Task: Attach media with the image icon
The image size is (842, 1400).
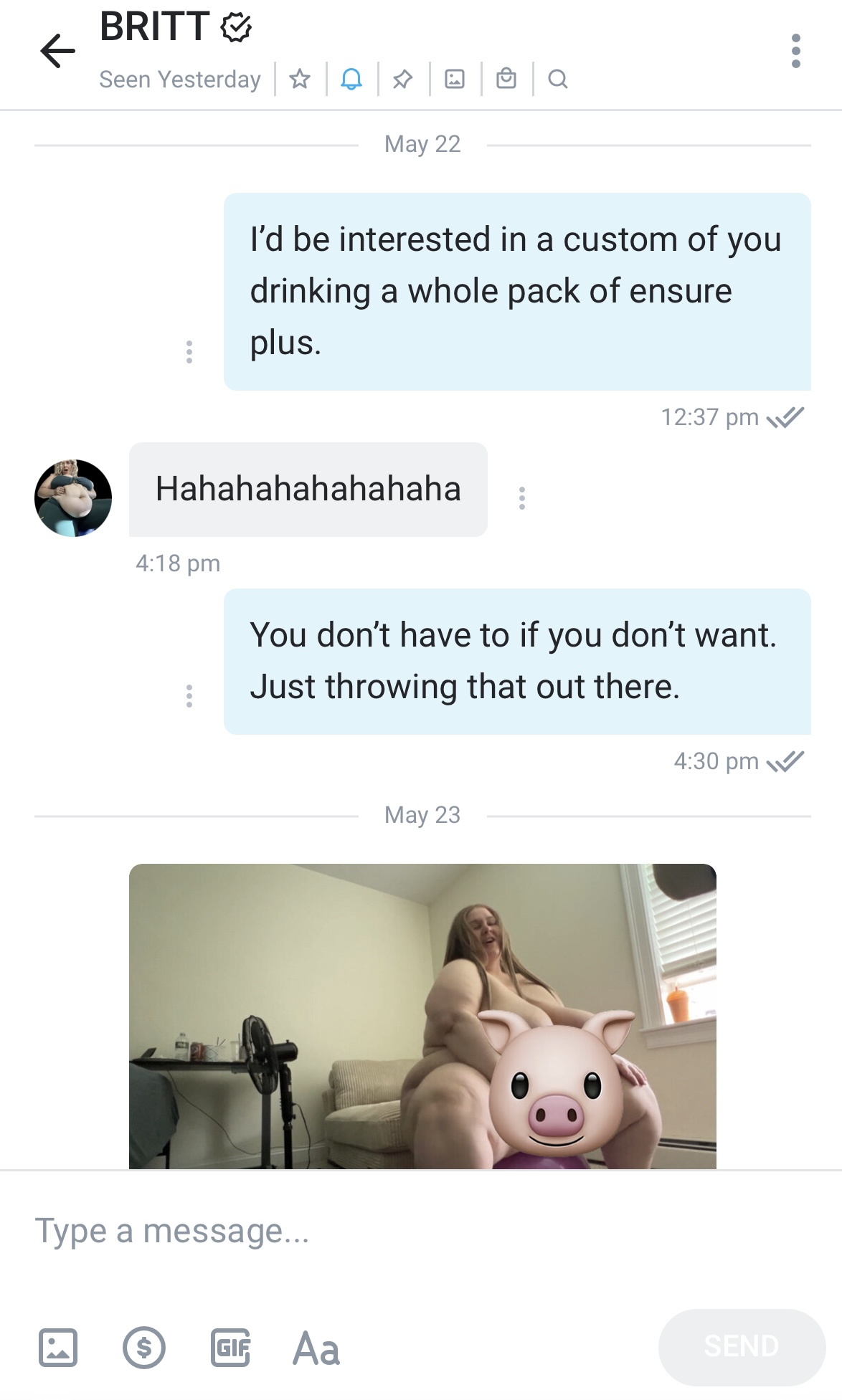Action: click(58, 1348)
